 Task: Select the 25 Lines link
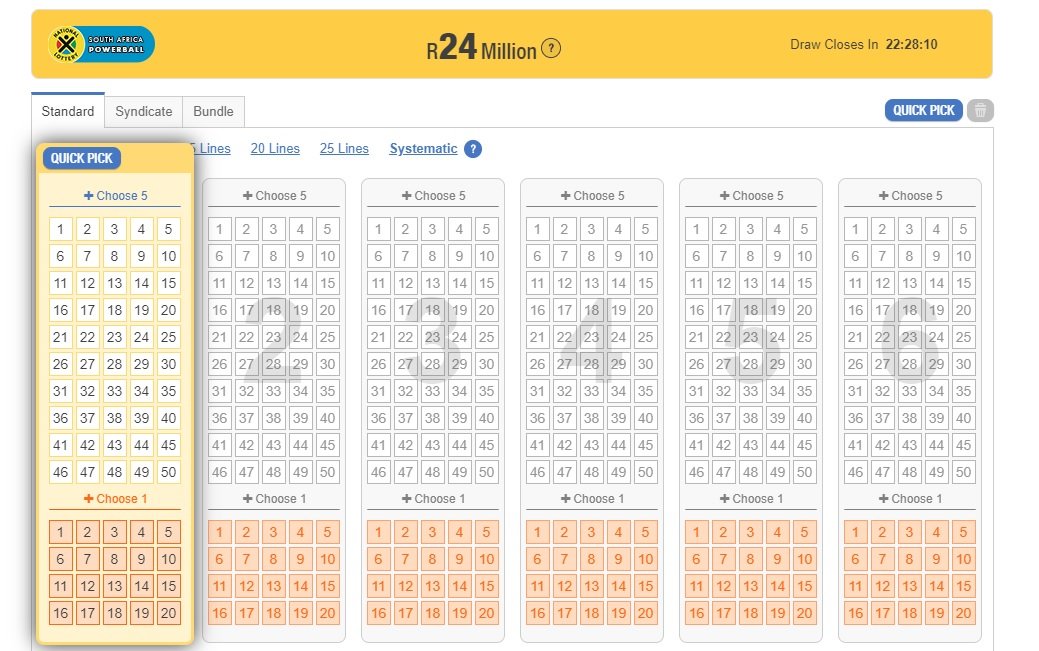tap(344, 148)
